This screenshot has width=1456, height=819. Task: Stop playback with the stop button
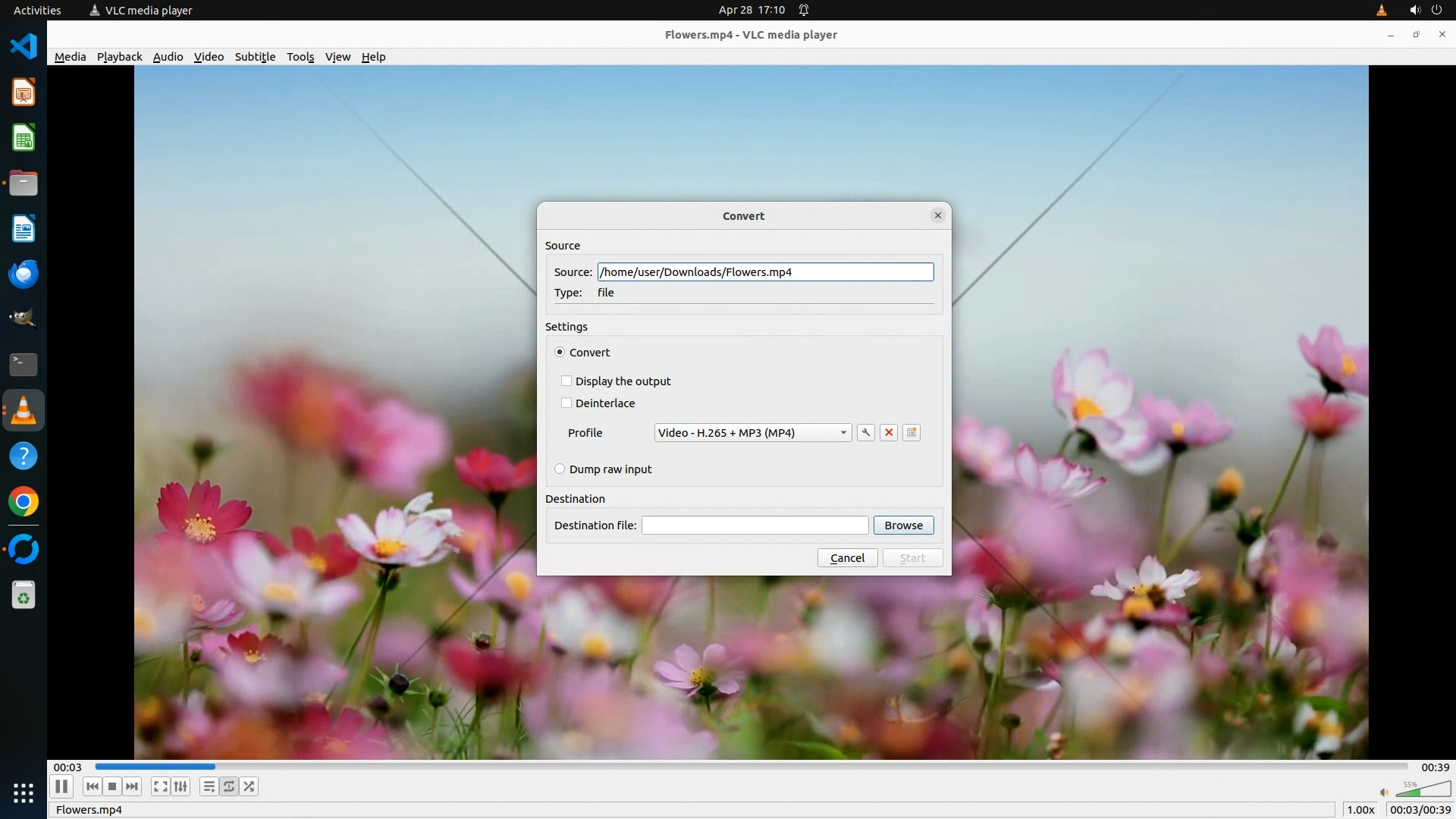[112, 786]
